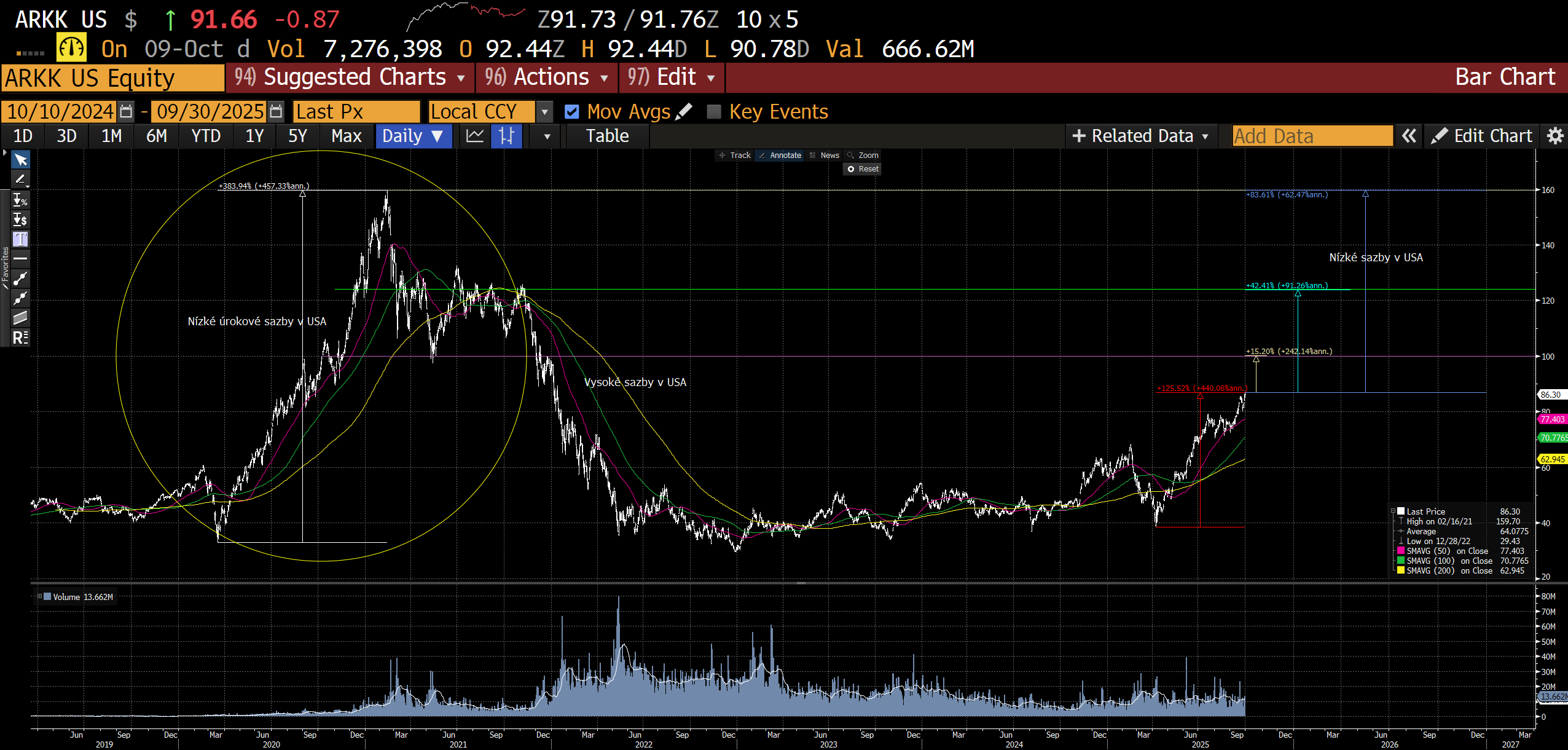Click the start date calendar icon
This screenshot has width=1568, height=750.
coord(126,112)
